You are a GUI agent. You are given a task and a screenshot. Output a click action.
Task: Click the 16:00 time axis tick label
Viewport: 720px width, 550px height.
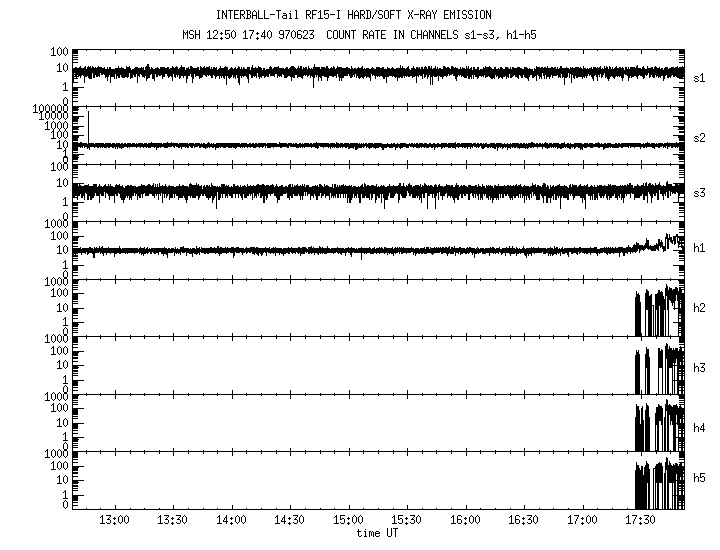click(465, 521)
